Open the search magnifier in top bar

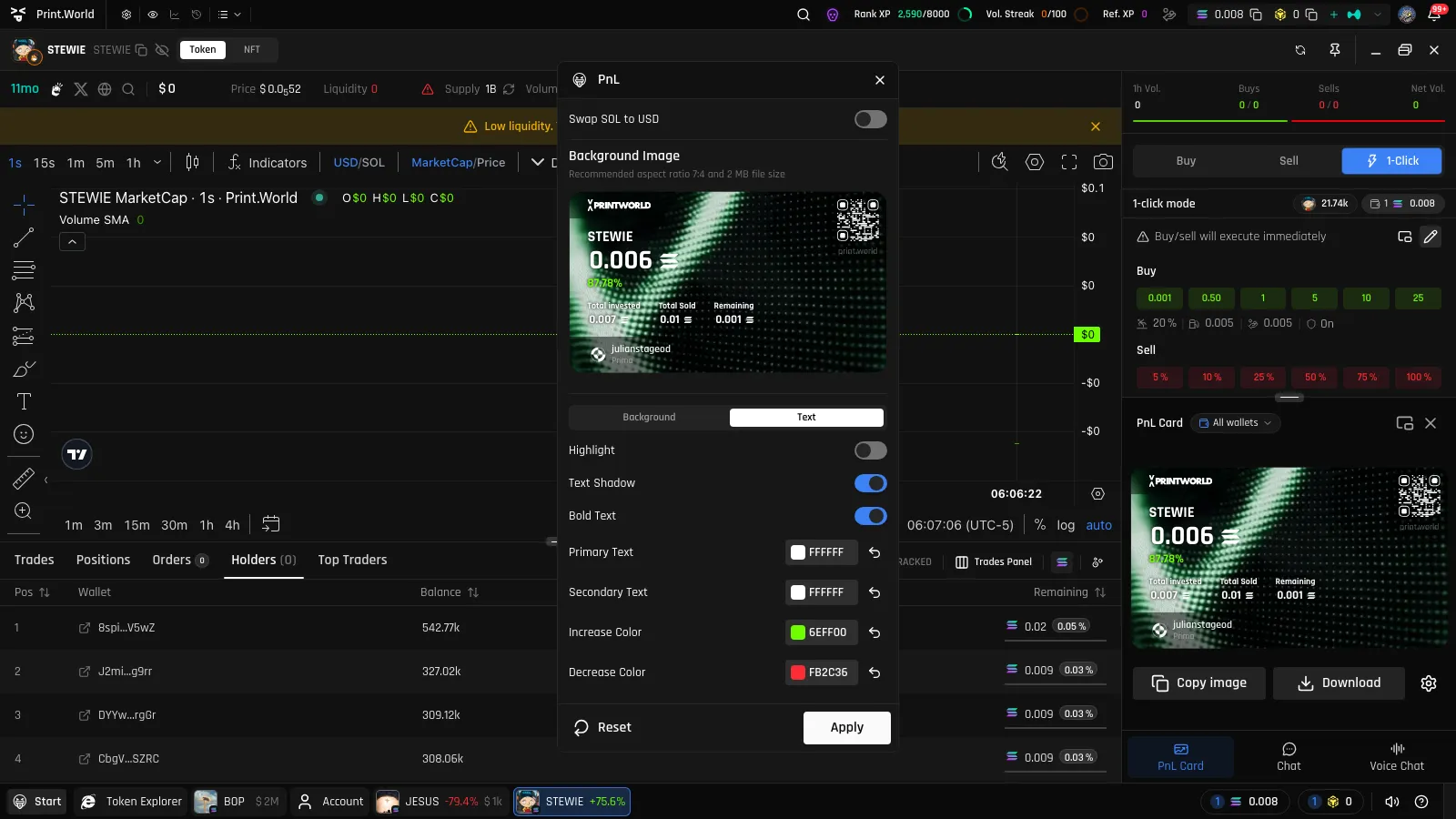[x=804, y=15]
